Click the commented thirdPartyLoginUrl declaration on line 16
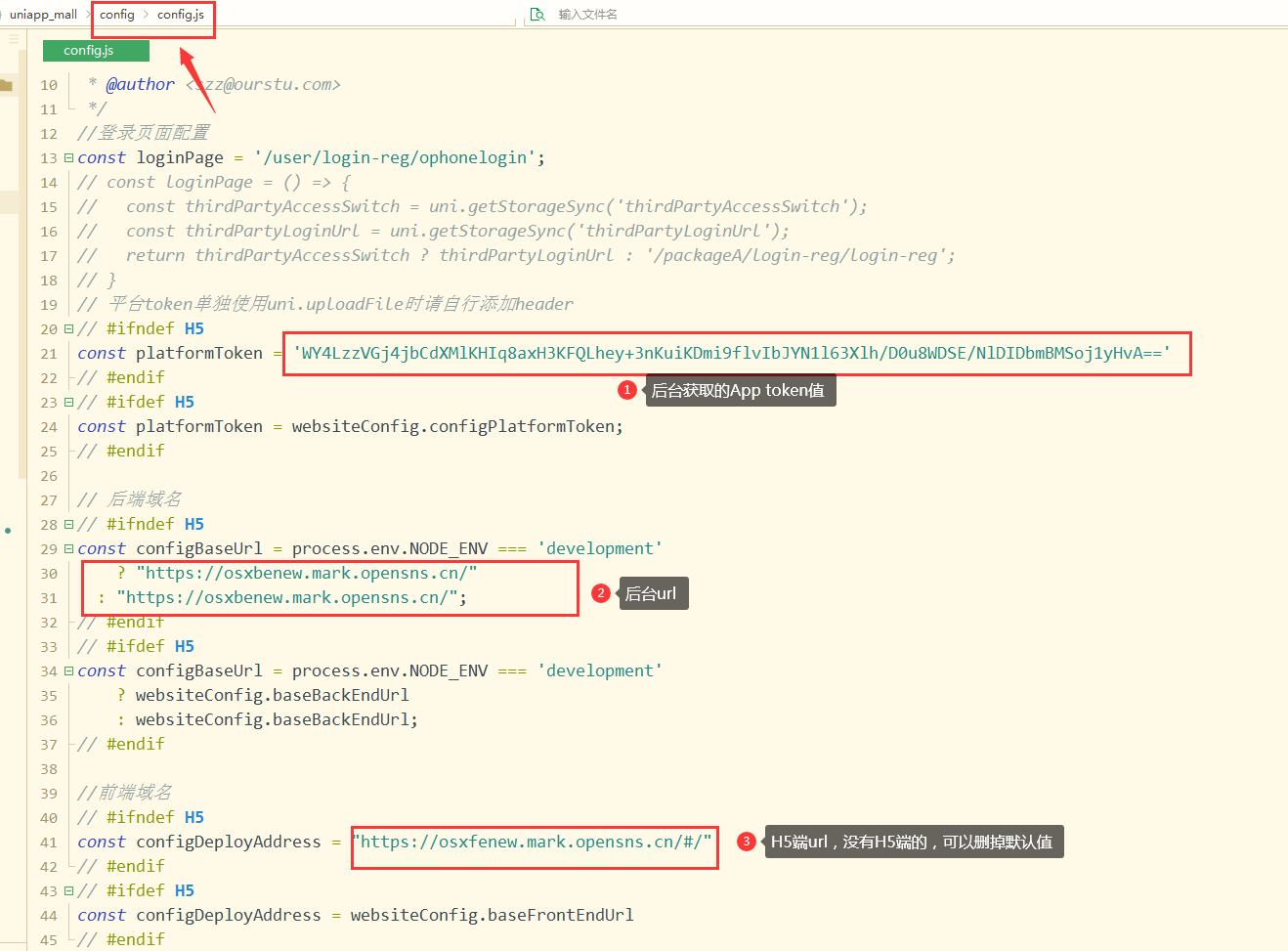 pyautogui.click(x=433, y=231)
